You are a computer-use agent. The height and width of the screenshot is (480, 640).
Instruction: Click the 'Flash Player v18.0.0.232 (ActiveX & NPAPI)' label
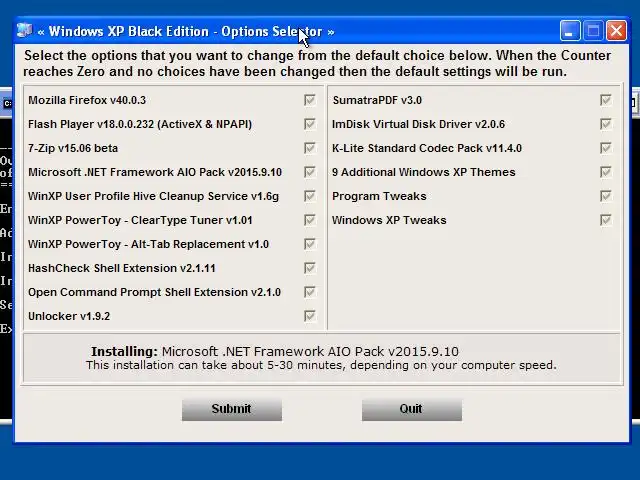click(140, 124)
